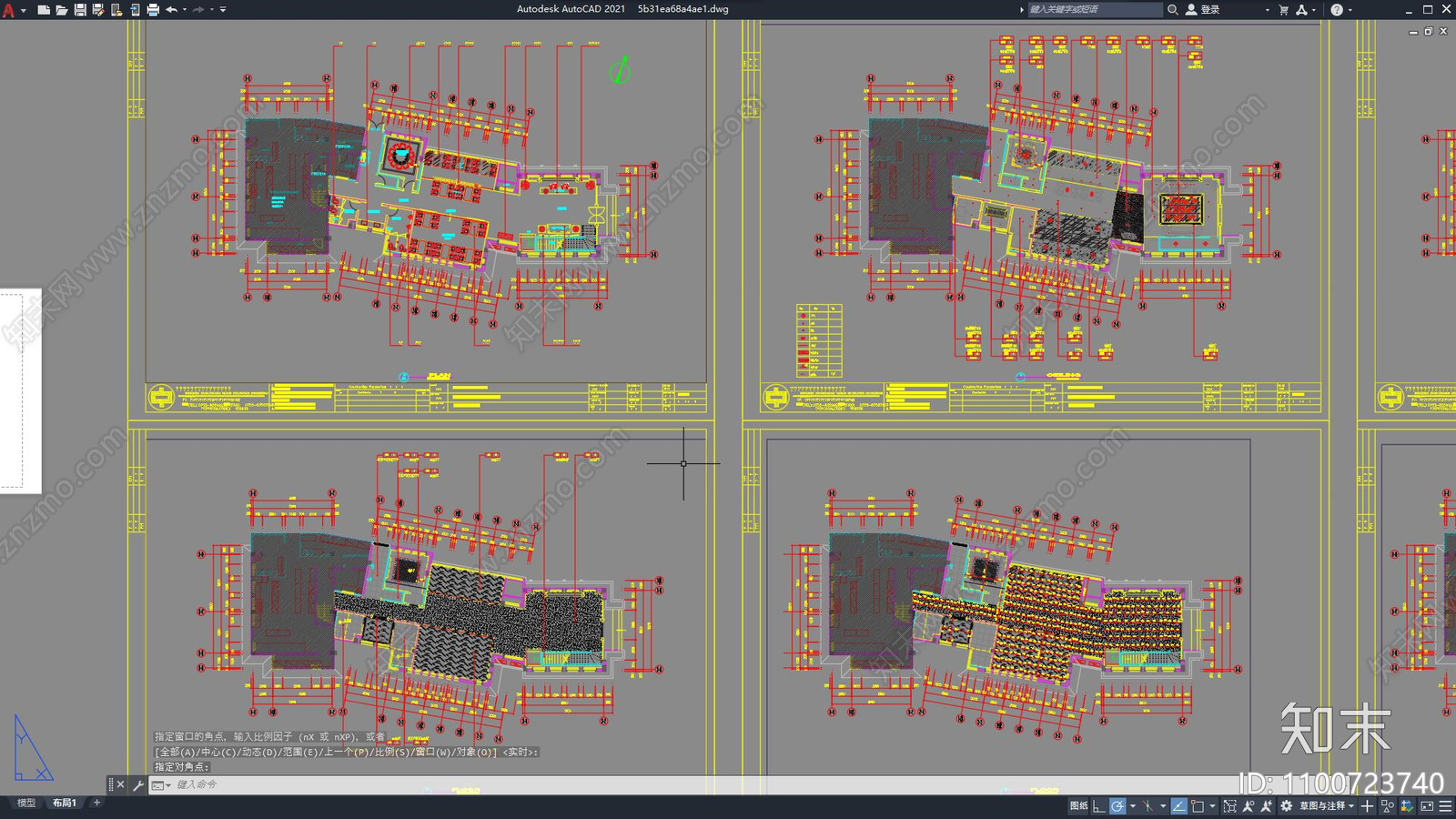Open the Help question mark icon

point(1336,10)
